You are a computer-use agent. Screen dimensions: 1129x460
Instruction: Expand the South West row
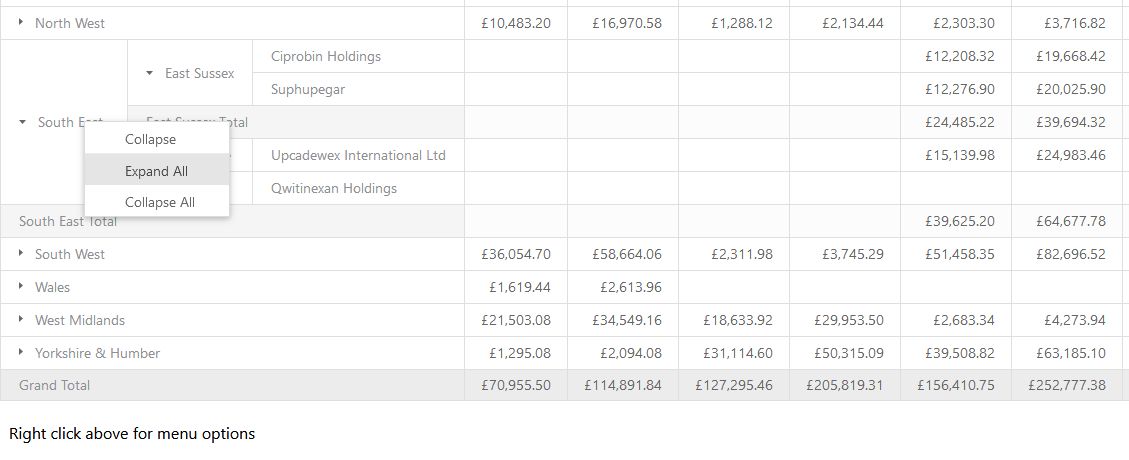point(22,253)
